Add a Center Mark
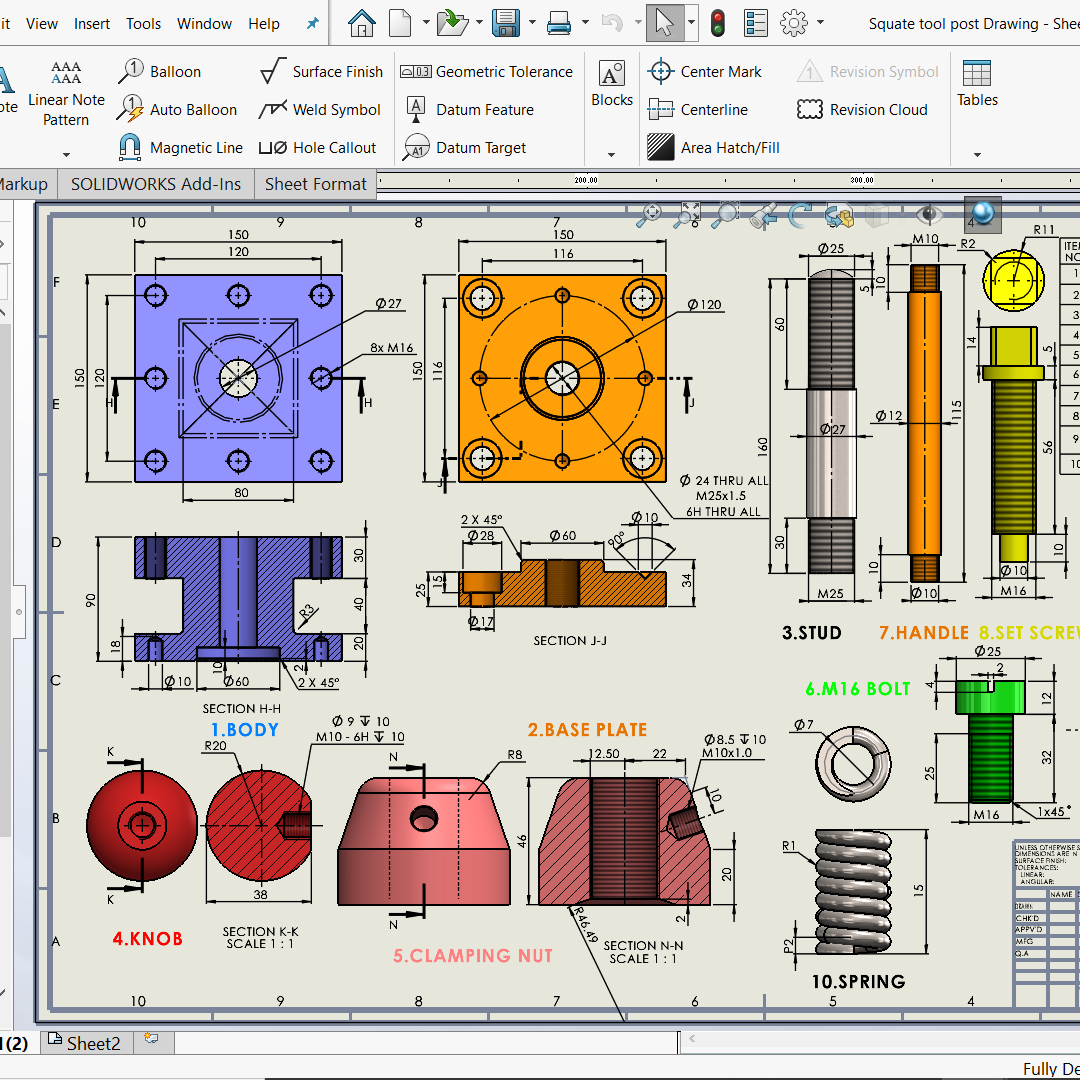This screenshot has width=1080, height=1080. (x=704, y=72)
